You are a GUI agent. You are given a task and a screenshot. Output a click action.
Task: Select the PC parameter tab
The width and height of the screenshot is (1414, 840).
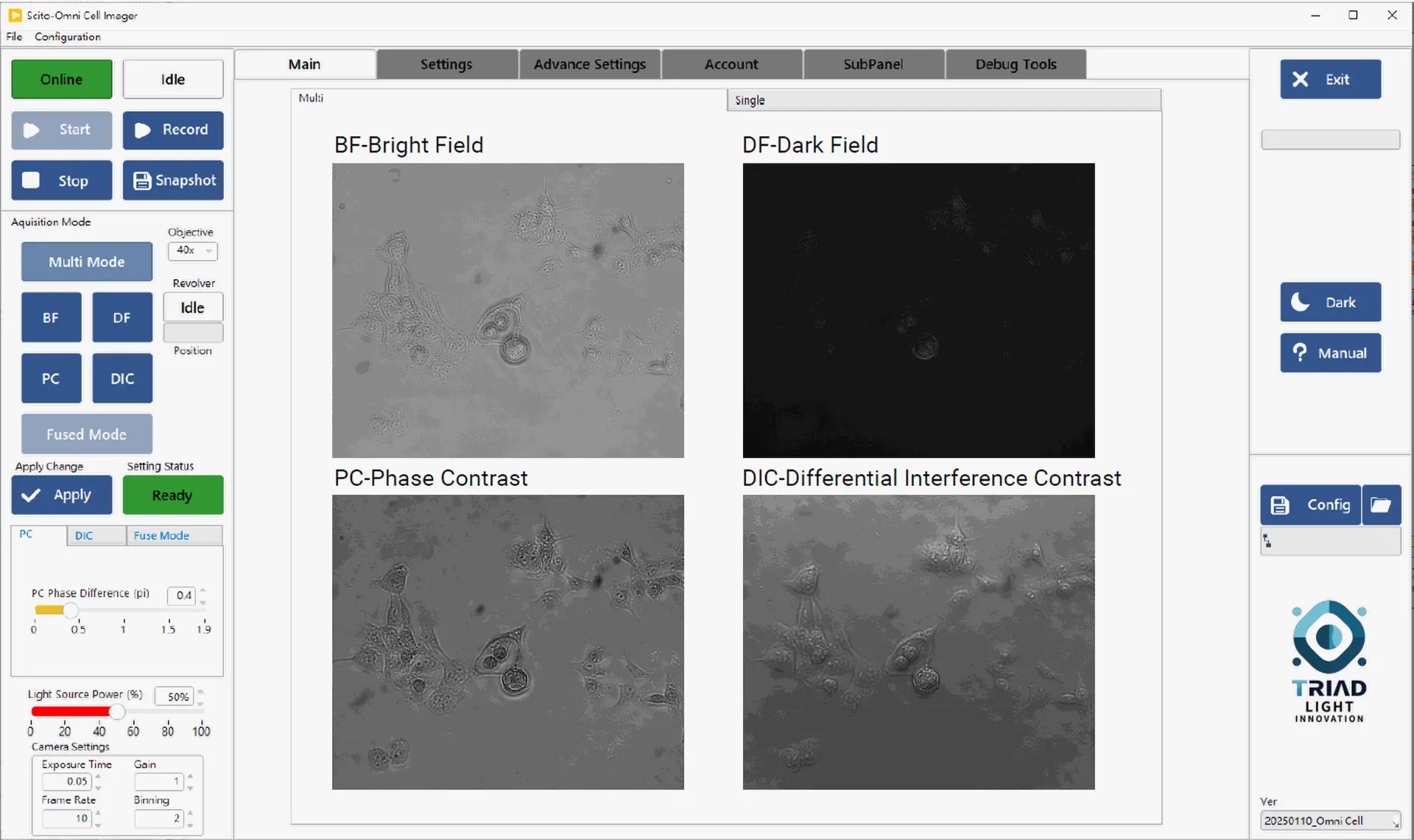pyautogui.click(x=38, y=534)
